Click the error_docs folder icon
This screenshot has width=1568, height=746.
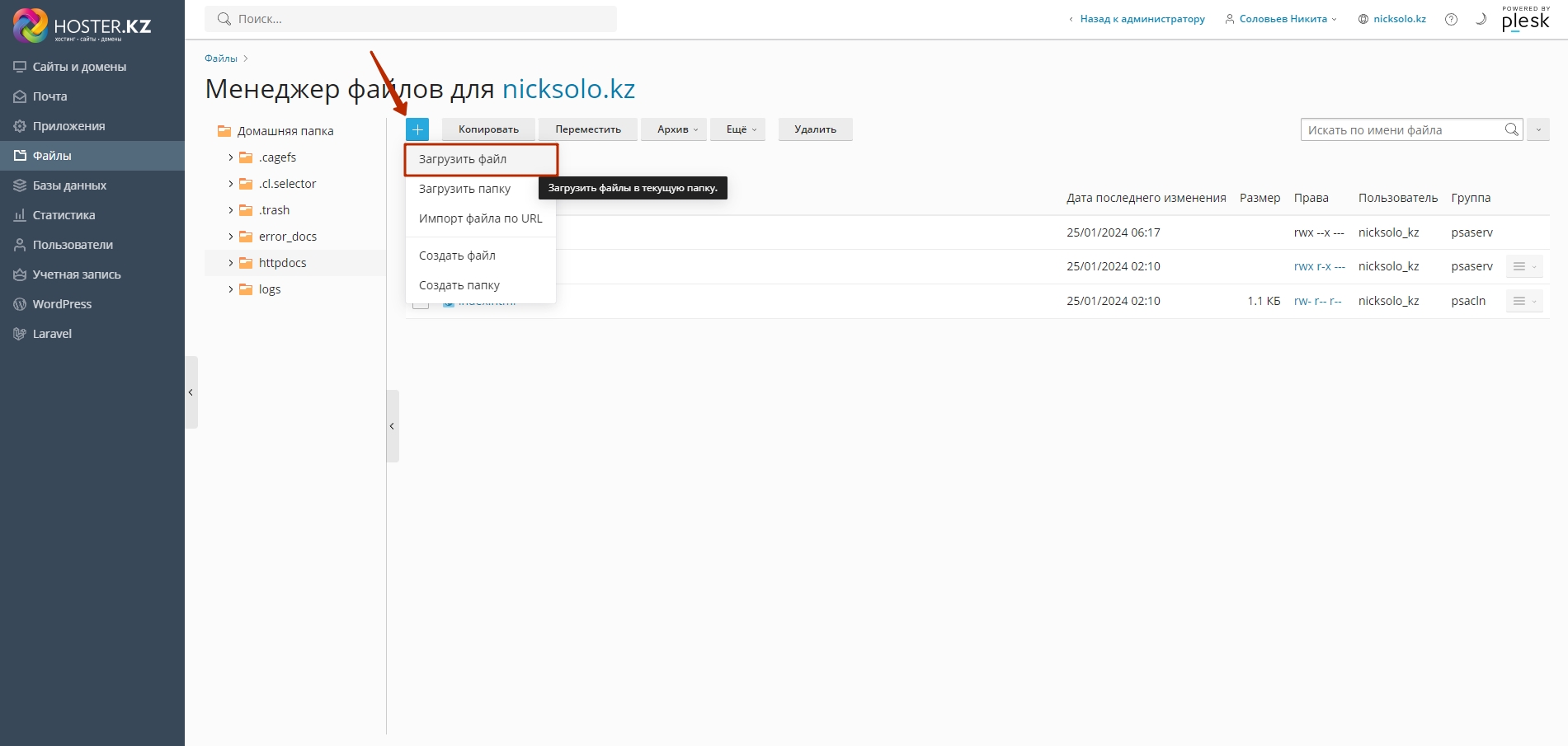246,237
